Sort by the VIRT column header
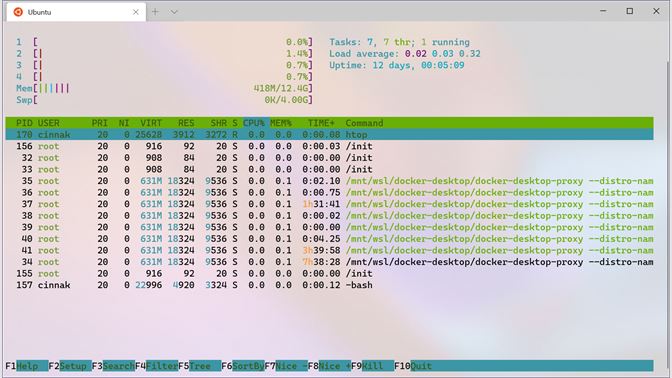Viewport: 672px width, 378px height. pos(151,123)
